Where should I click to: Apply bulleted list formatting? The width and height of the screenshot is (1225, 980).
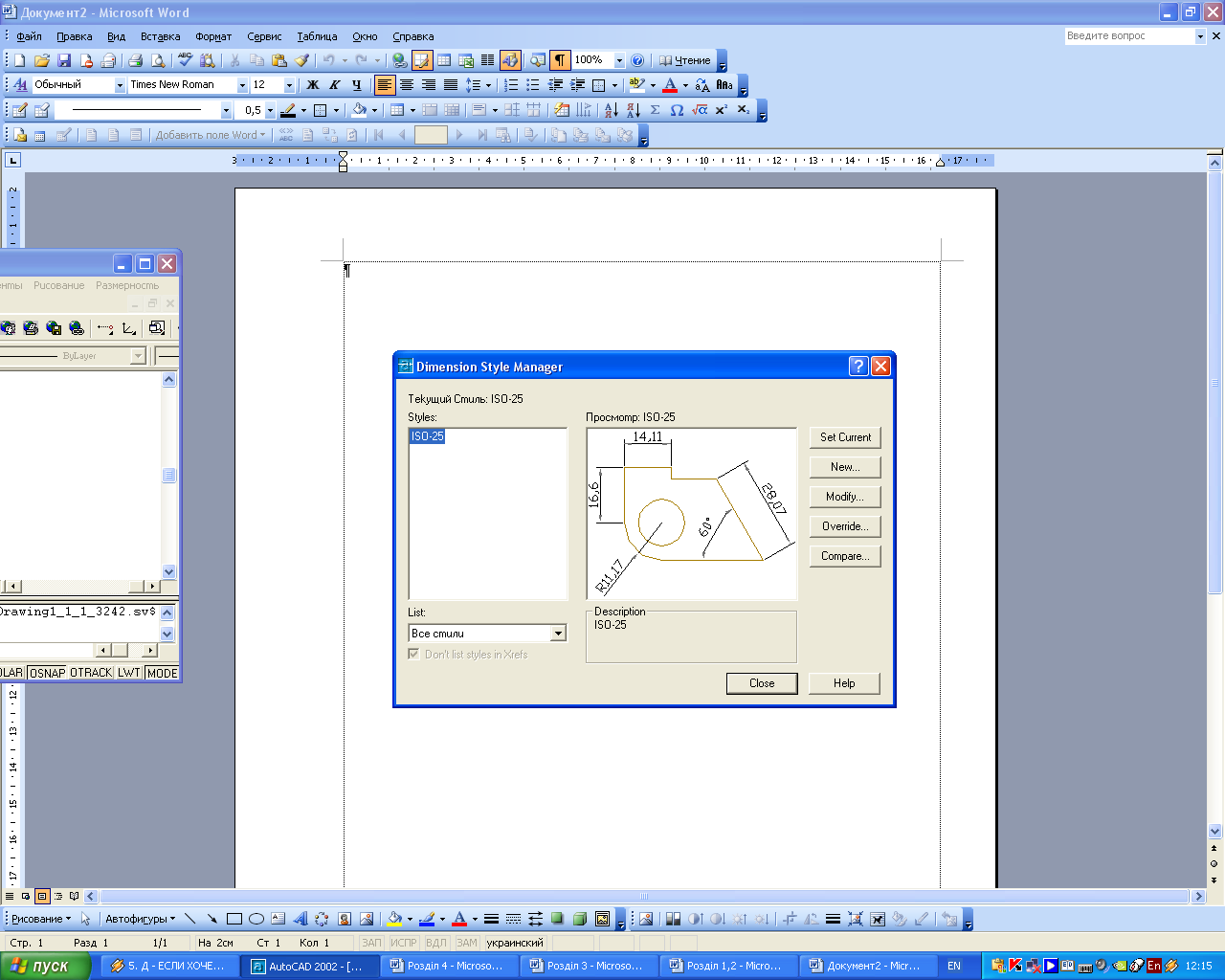[533, 85]
